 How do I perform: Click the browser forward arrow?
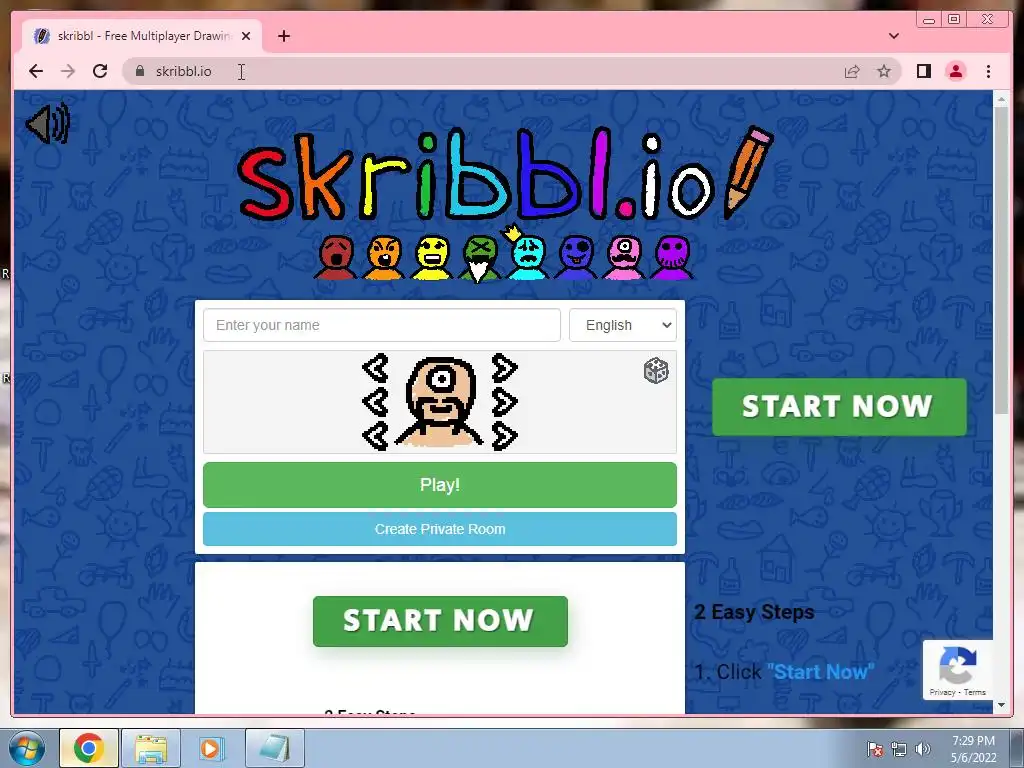[68, 71]
